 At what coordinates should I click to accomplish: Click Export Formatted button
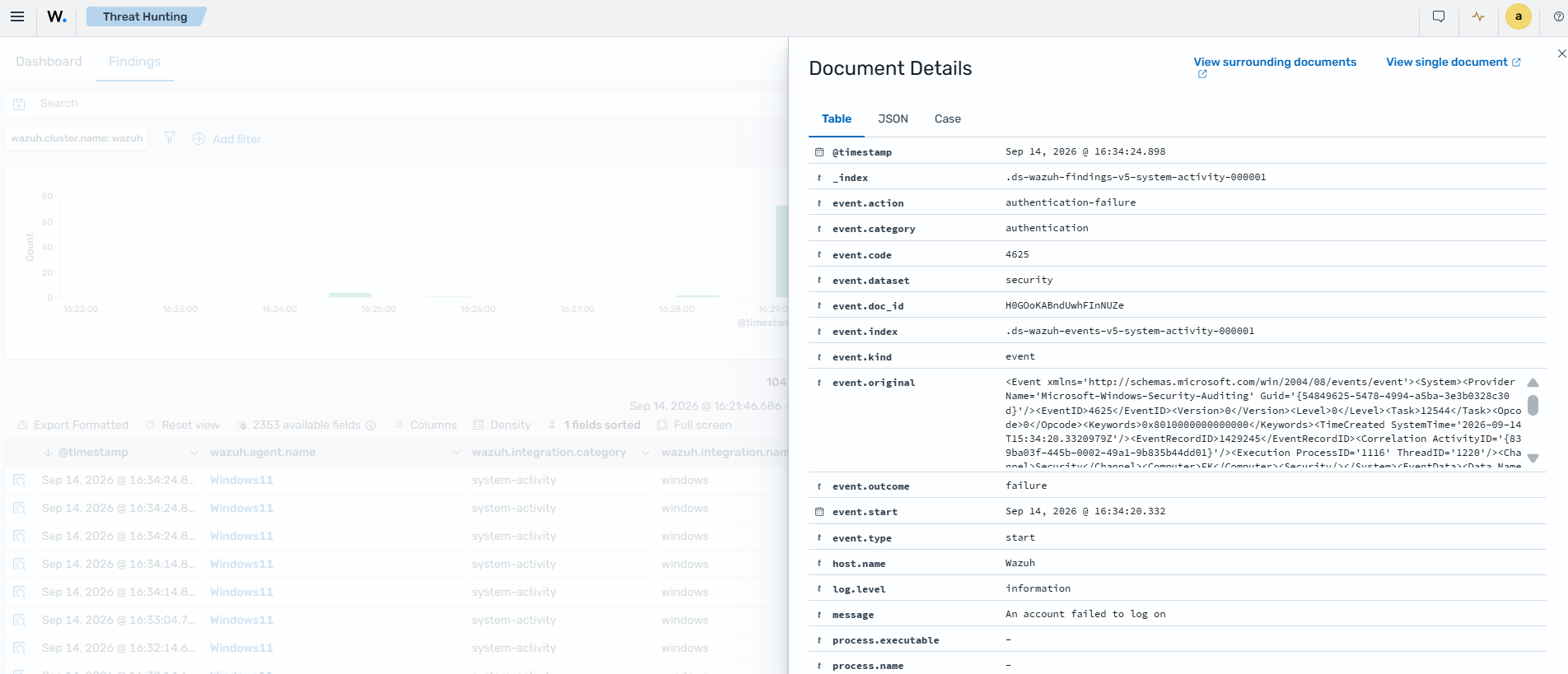coord(73,425)
